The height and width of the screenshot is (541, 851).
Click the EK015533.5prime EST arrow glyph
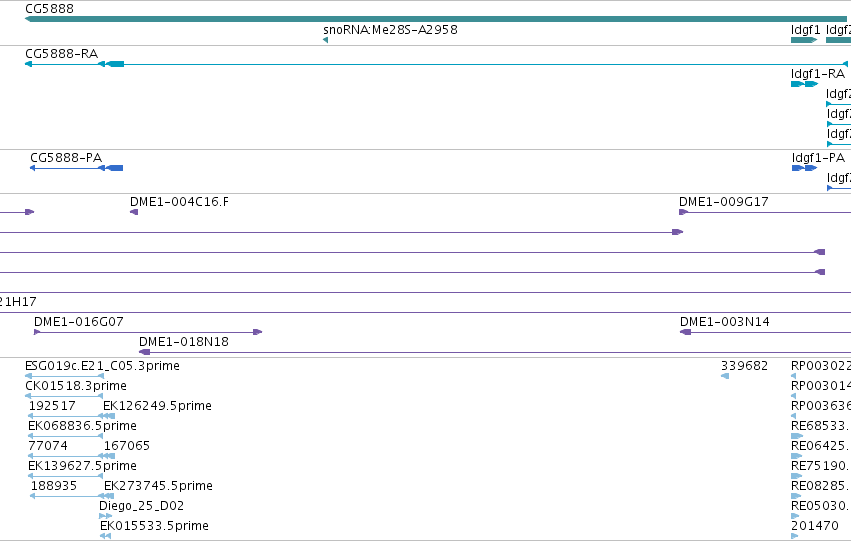[x=105, y=536]
